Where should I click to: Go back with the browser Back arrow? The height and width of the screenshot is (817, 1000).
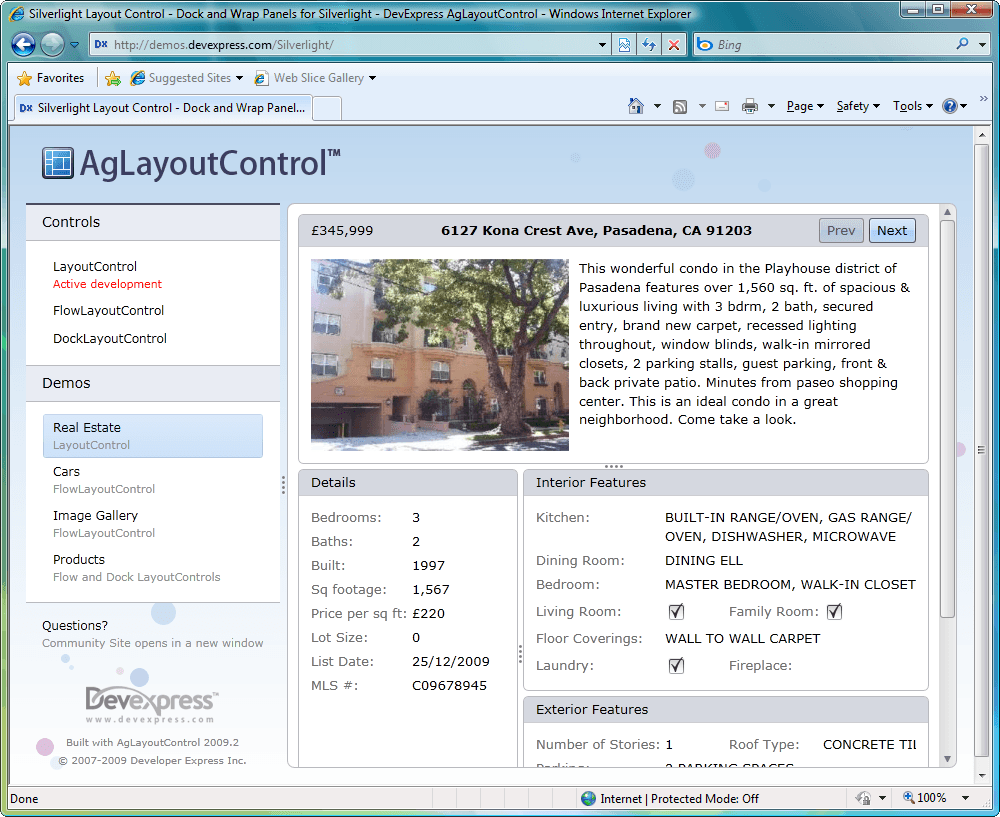(x=24, y=45)
